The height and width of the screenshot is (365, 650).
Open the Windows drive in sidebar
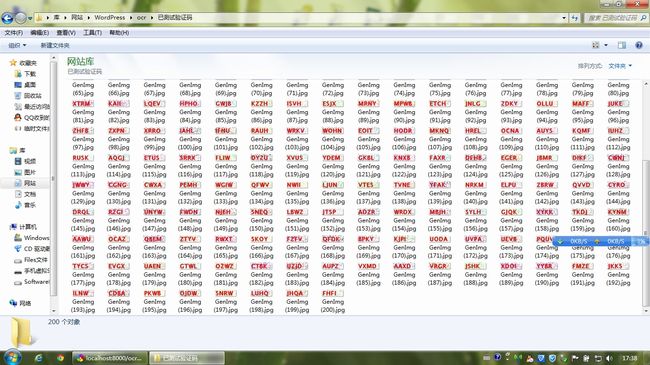pyautogui.click(x=32, y=238)
